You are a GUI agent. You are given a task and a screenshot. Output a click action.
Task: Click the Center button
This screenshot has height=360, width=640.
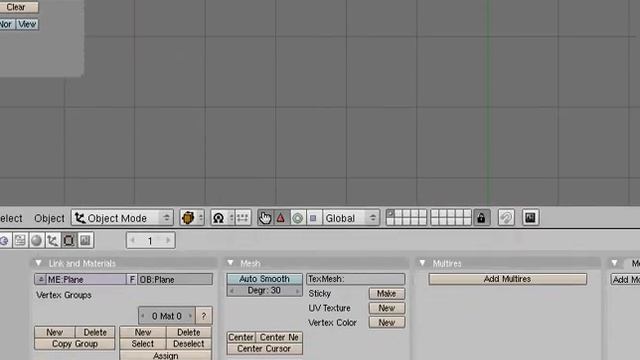(x=241, y=337)
